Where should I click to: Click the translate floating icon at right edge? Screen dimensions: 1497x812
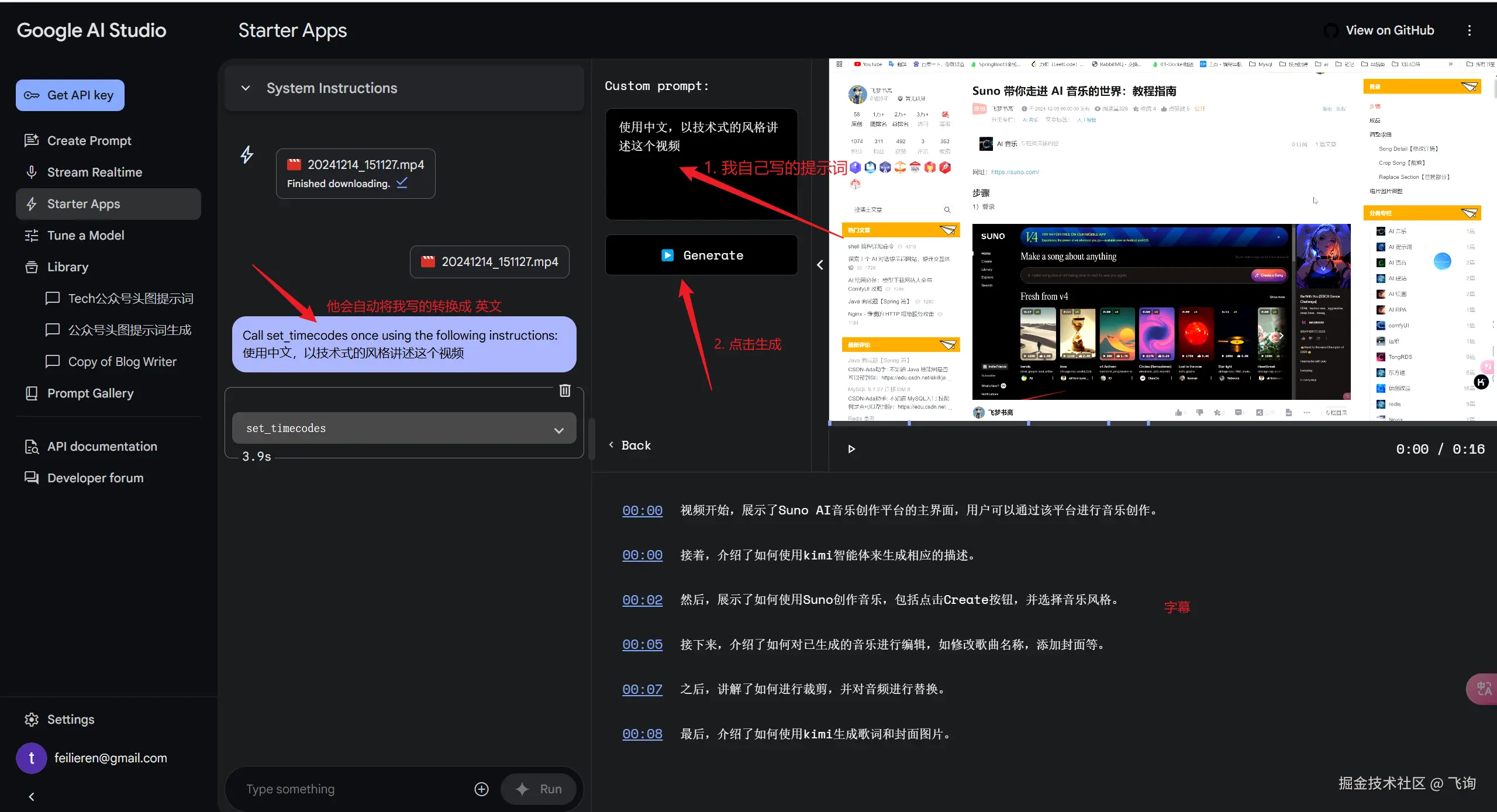coord(1483,689)
